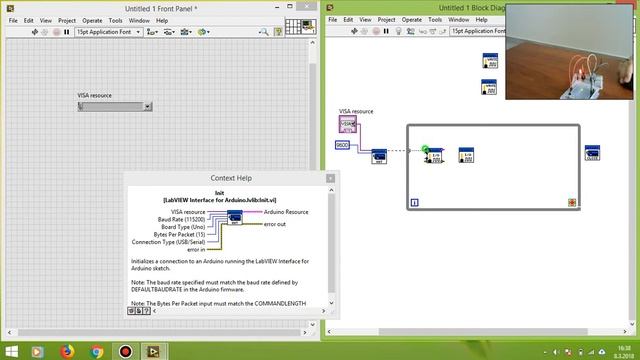The width and height of the screenshot is (640, 360).
Task: Click the Pause button in Front Panel toolbar
Action: (x=67, y=32)
